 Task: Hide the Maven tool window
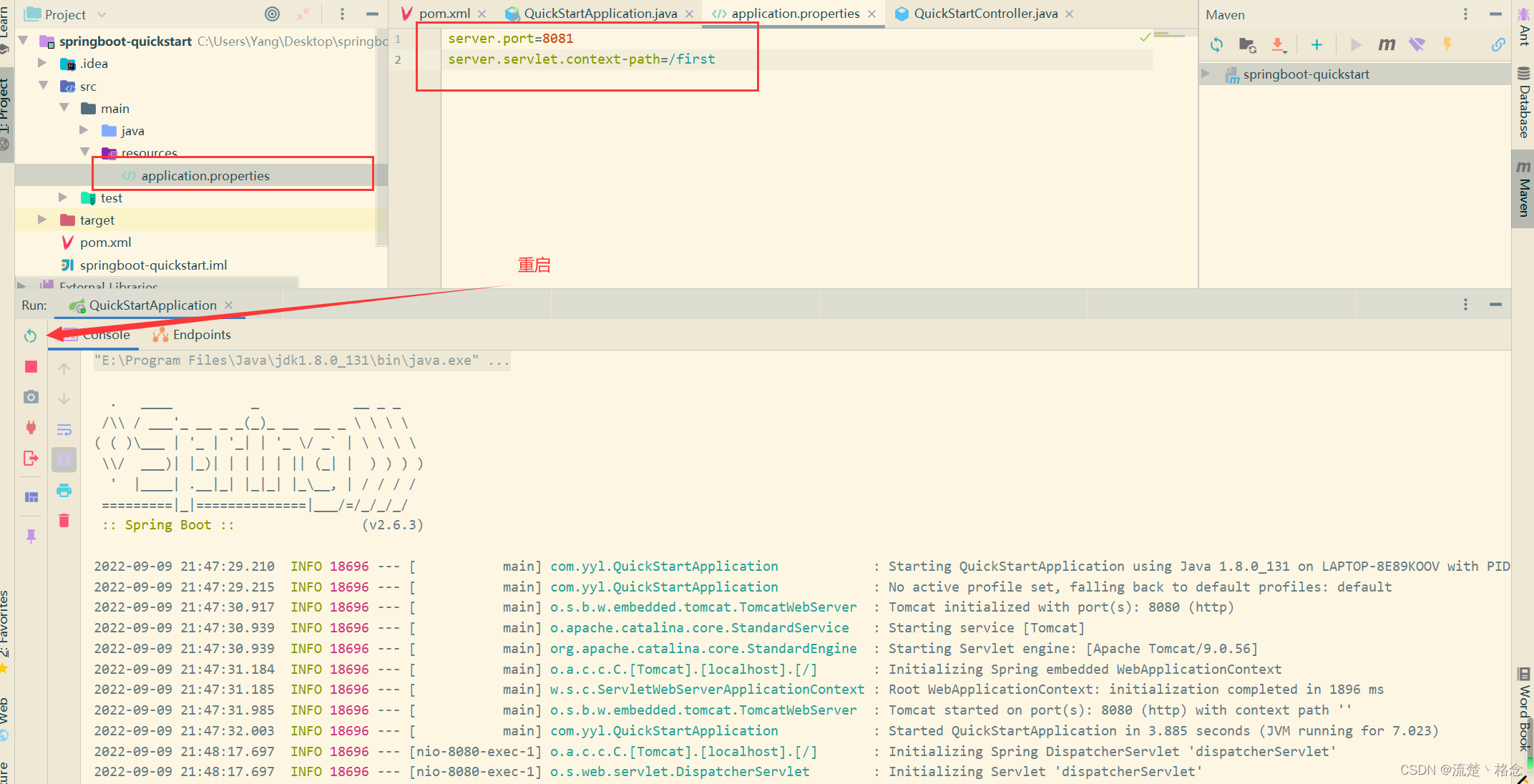click(1495, 14)
